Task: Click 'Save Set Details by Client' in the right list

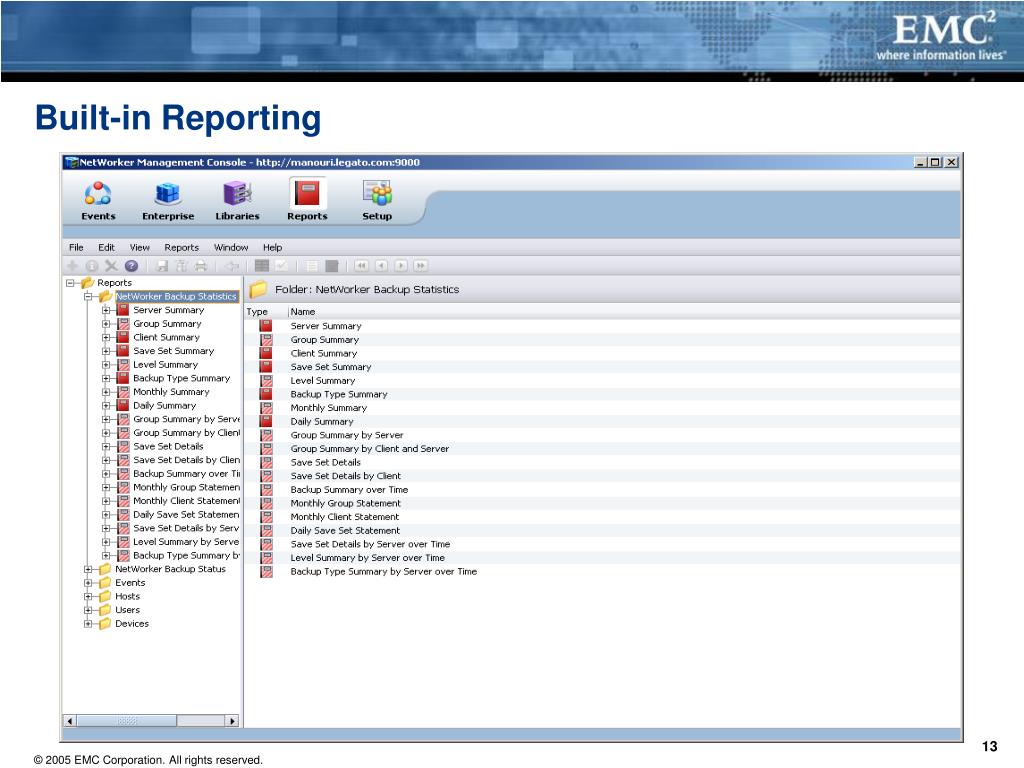Action: pos(345,476)
